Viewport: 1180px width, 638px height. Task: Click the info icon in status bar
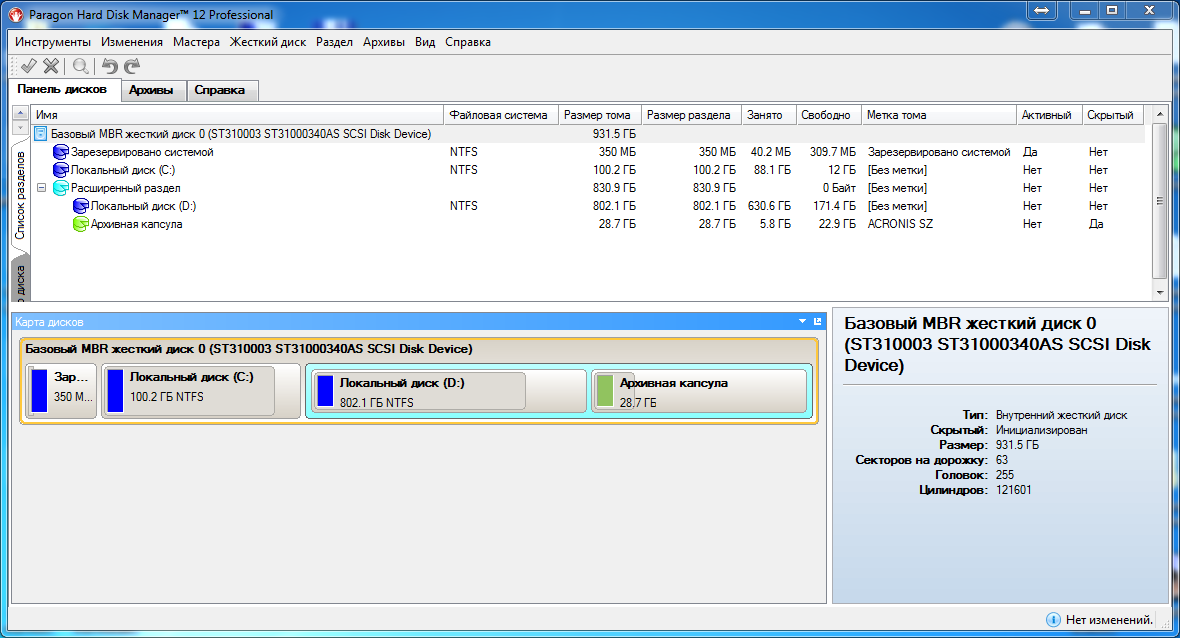click(1053, 619)
